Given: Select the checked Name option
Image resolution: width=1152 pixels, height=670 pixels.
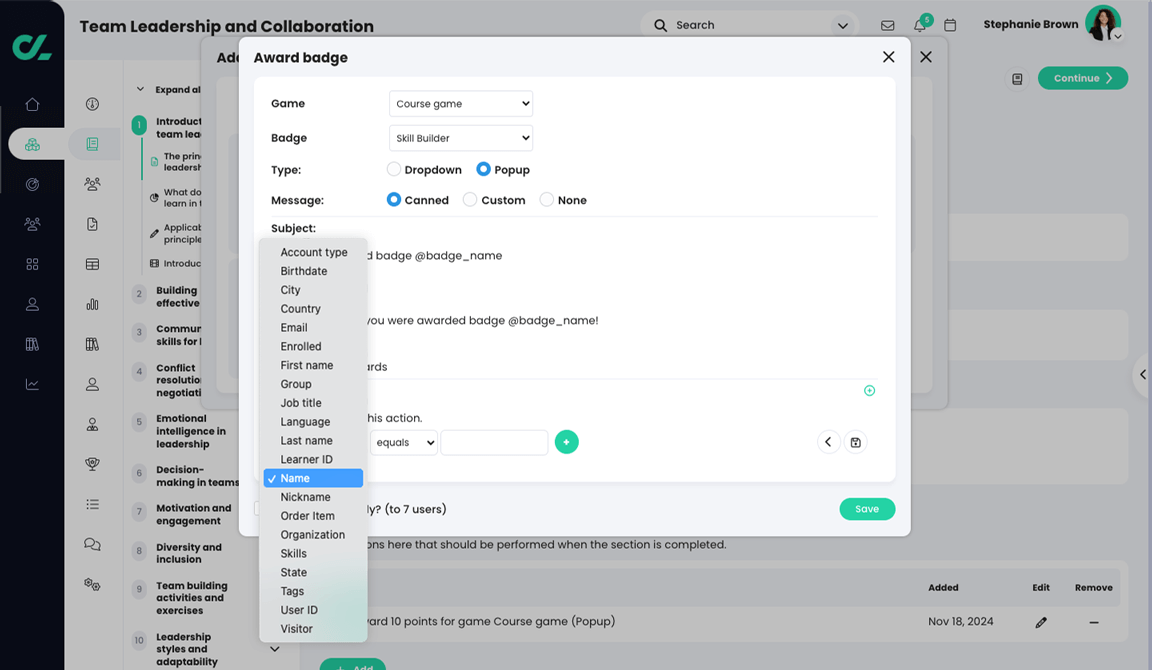Looking at the screenshot, I should pos(314,478).
